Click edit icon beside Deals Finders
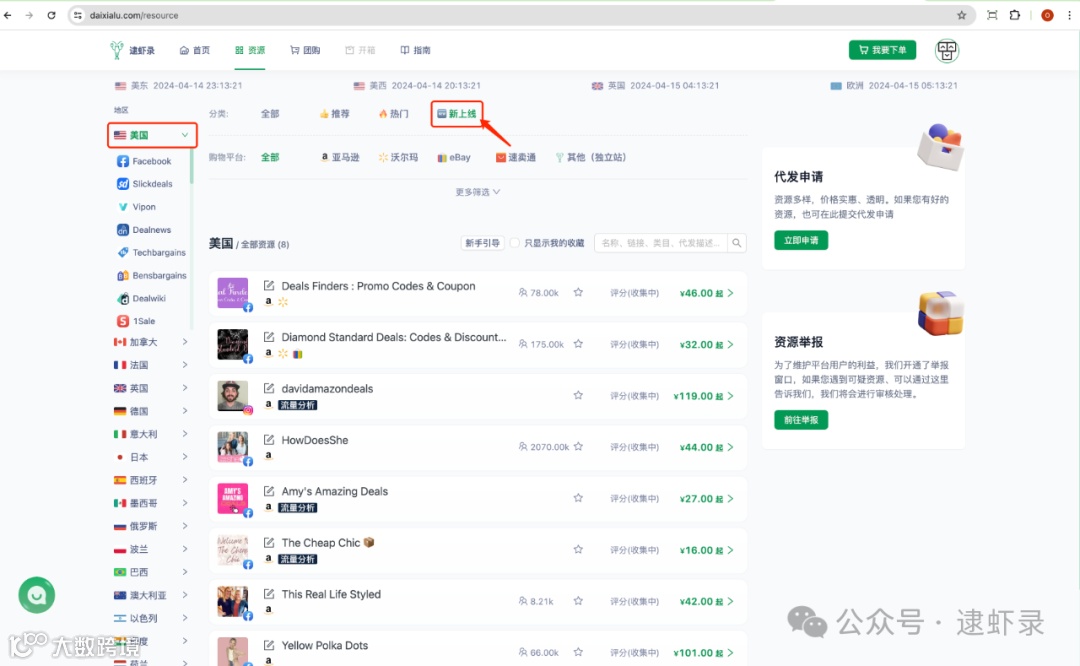1080x666 pixels. click(x=269, y=286)
